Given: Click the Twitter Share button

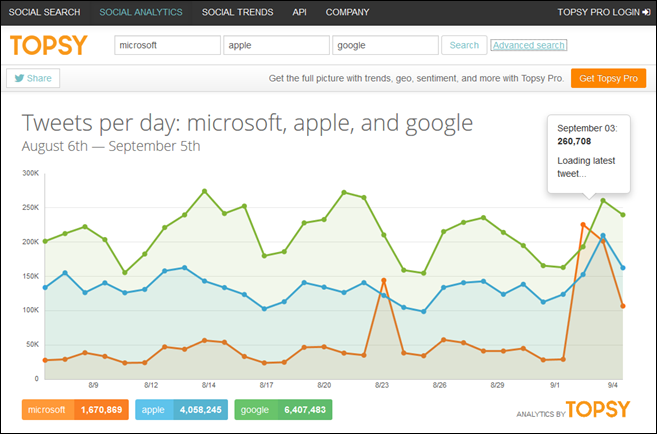Looking at the screenshot, I should [33, 78].
